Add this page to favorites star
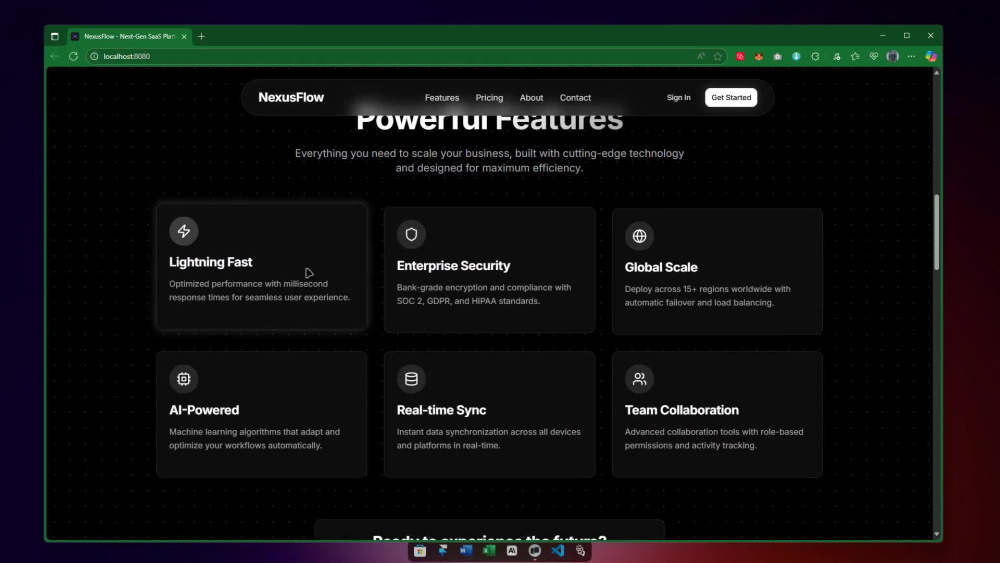Viewport: 1000px width, 563px height. 718,56
